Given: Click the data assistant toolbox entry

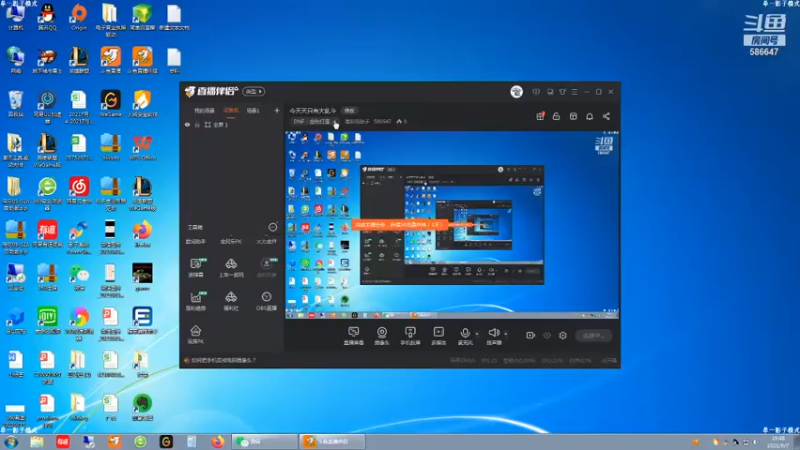Looking at the screenshot, I should coord(196,241).
